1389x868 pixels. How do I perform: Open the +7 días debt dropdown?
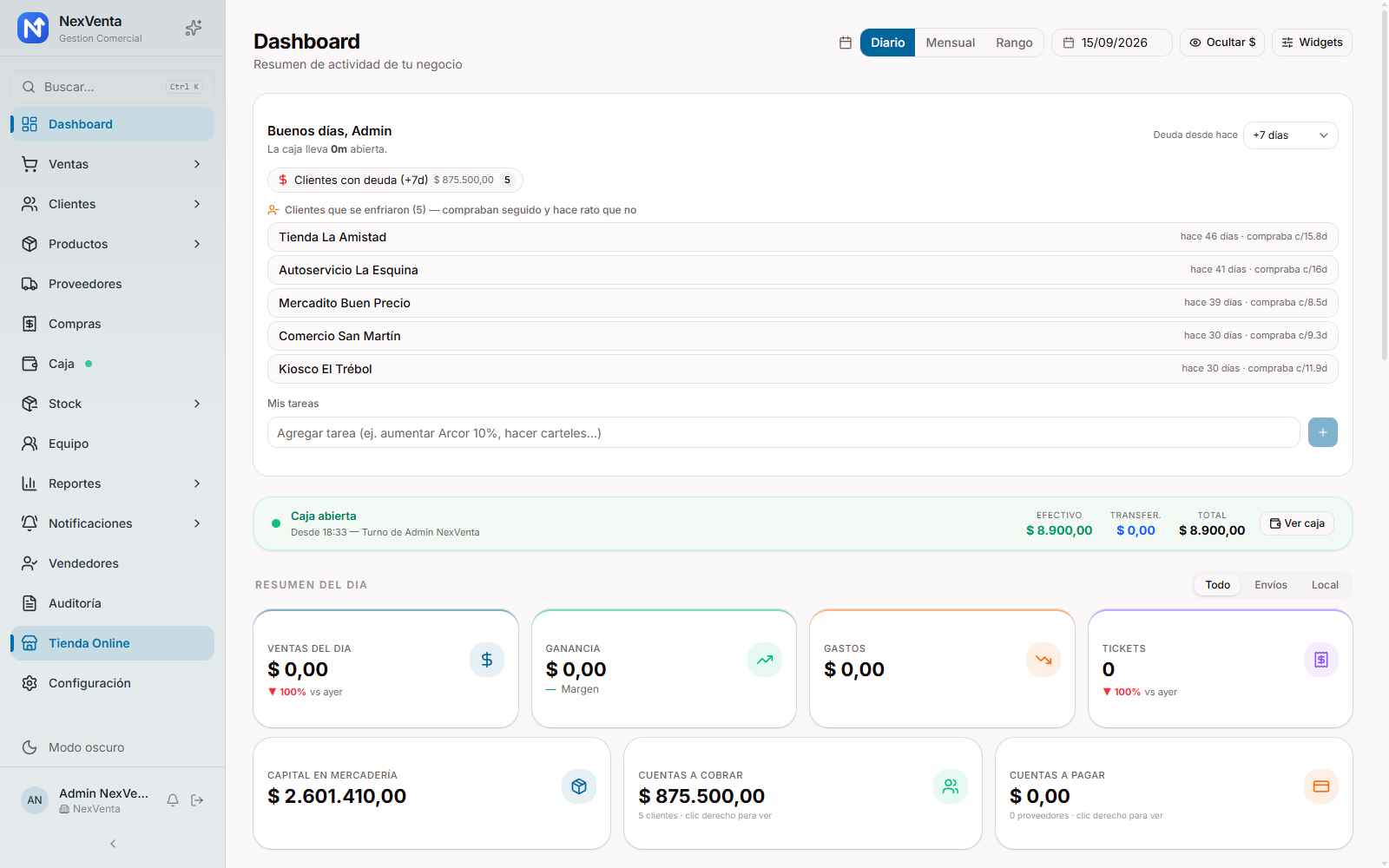pos(1291,135)
